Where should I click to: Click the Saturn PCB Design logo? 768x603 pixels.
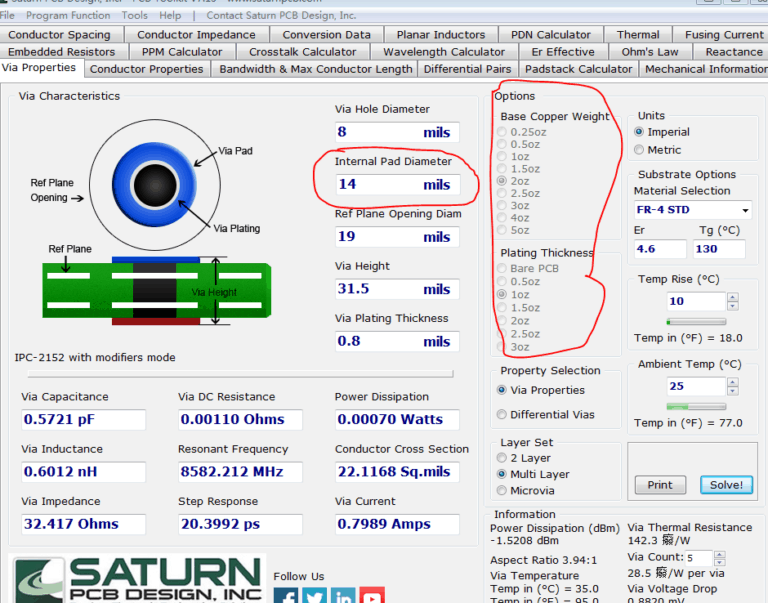coord(138,579)
